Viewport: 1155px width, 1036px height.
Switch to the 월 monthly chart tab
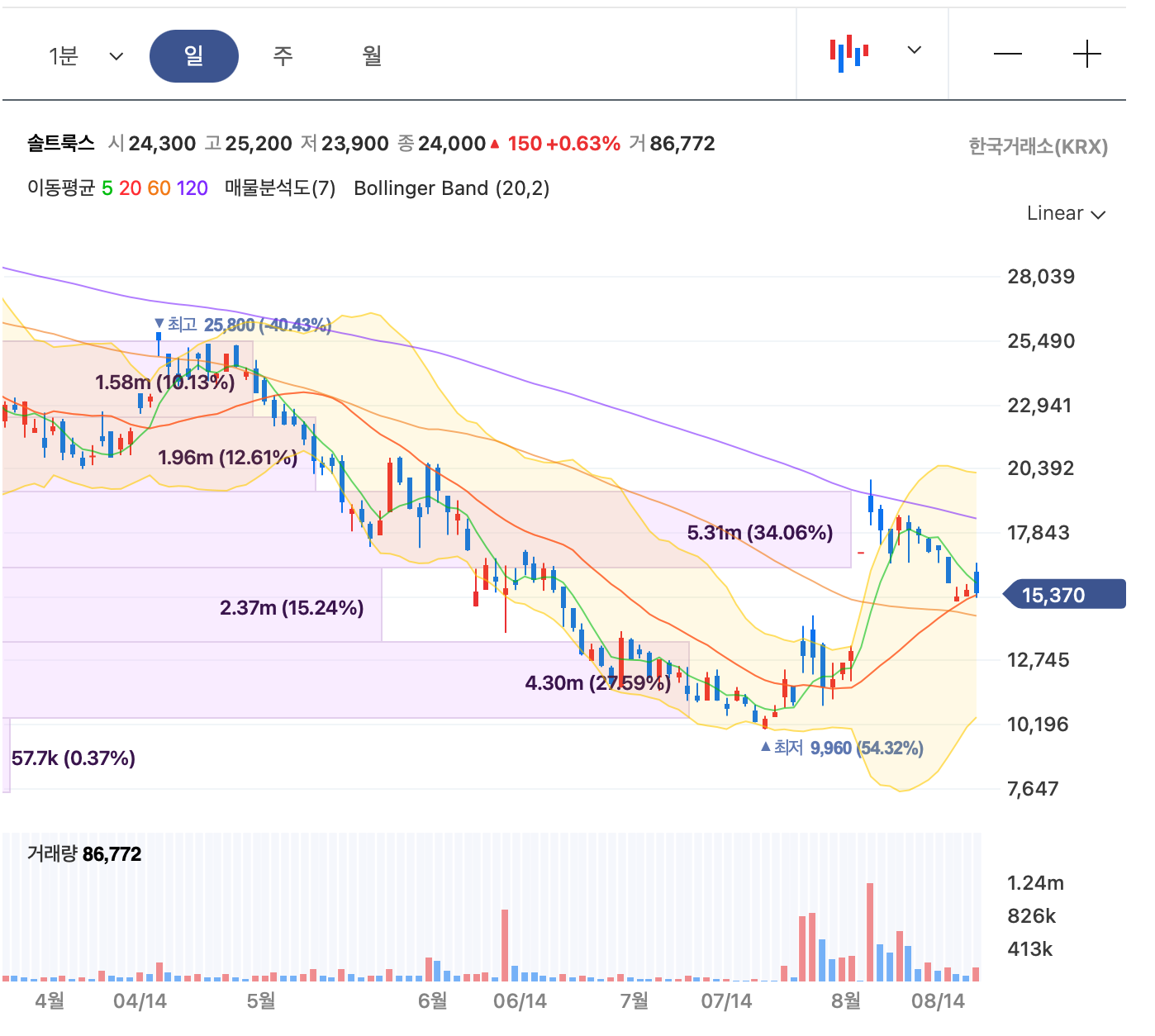pos(373,56)
